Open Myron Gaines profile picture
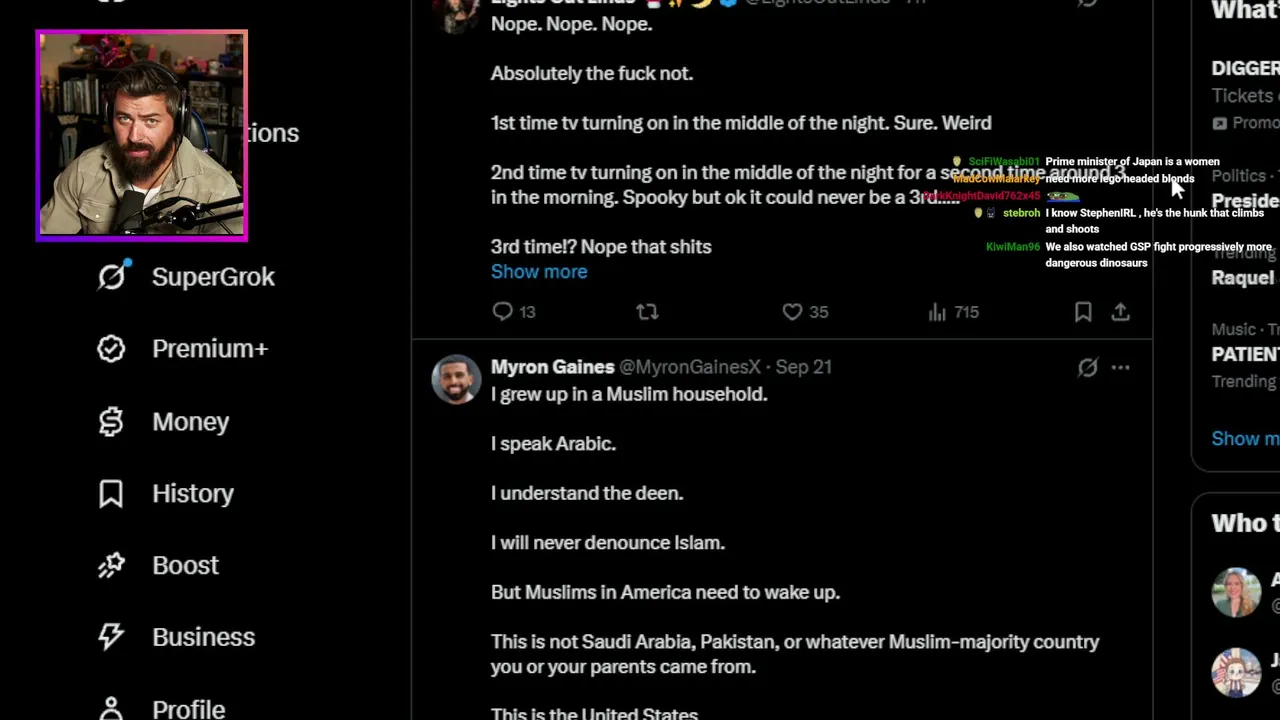 pos(456,380)
